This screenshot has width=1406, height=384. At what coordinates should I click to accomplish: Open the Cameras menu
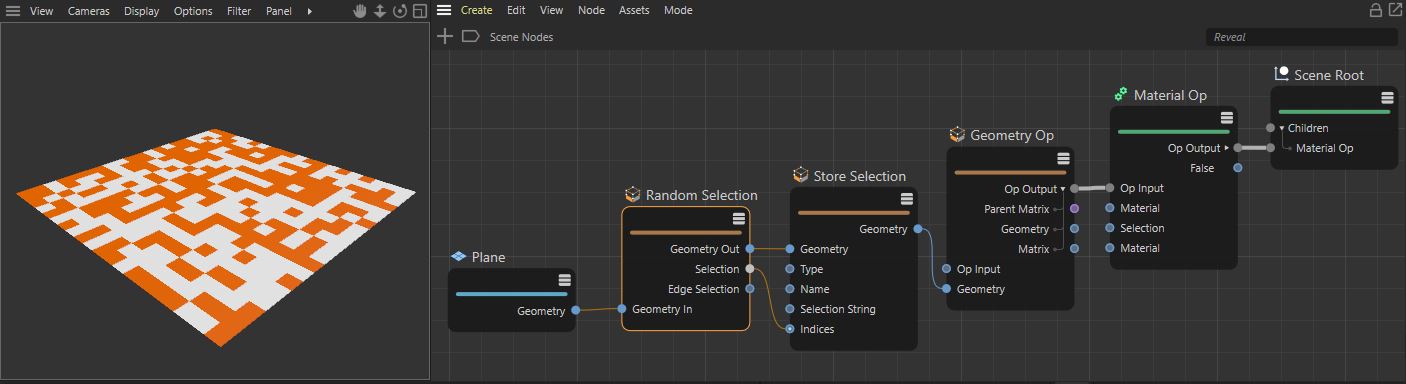[x=89, y=11]
